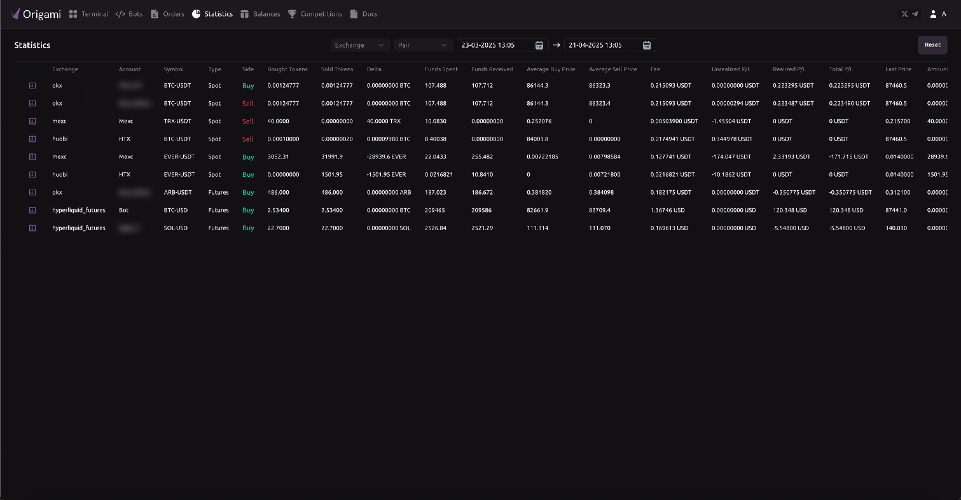Go to the Bots section

pyautogui.click(x=129, y=14)
